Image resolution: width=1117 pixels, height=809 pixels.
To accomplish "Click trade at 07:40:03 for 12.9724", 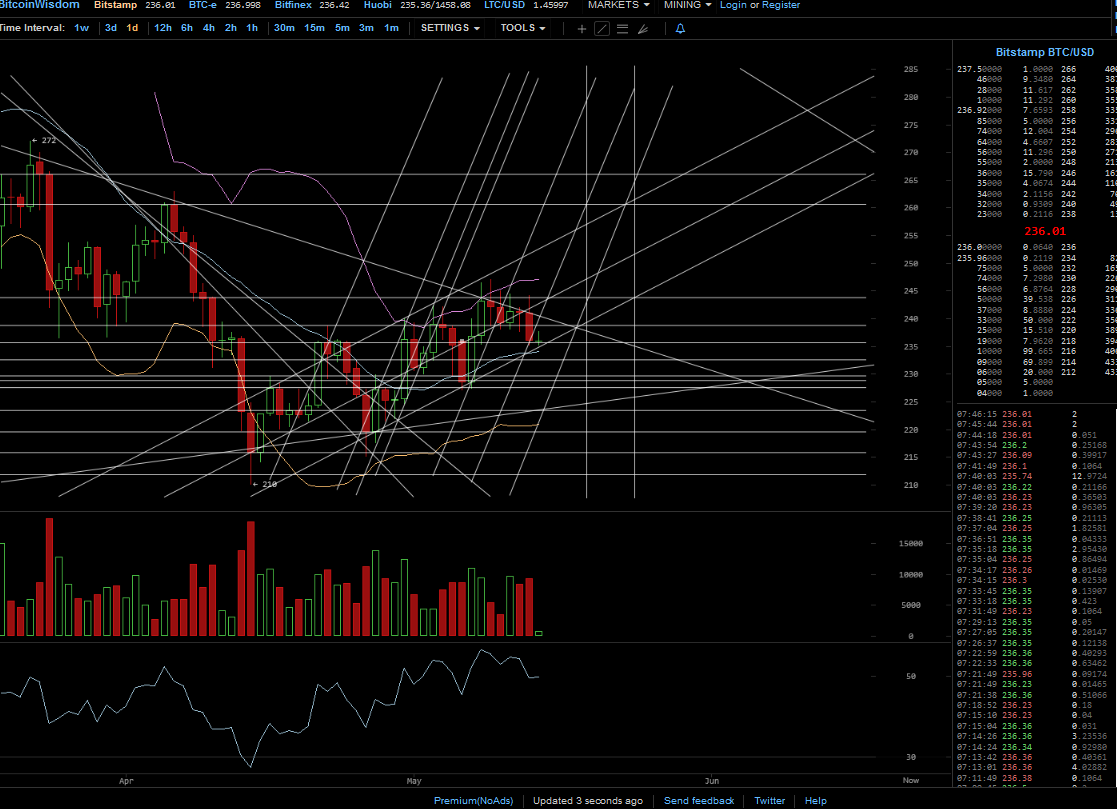I will click(1033, 476).
